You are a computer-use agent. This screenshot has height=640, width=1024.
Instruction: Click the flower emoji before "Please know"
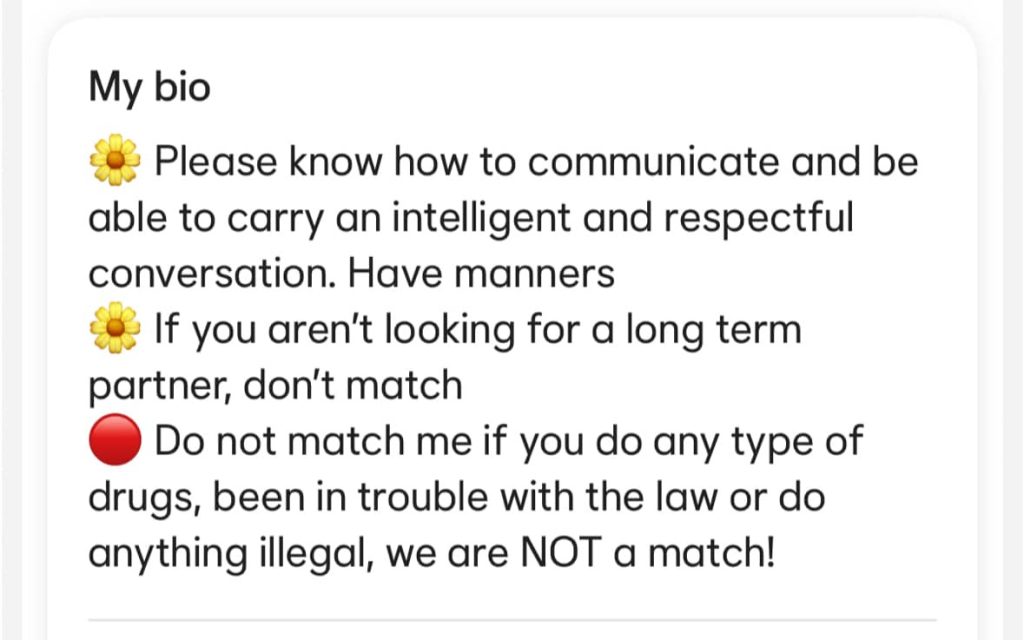(116, 162)
